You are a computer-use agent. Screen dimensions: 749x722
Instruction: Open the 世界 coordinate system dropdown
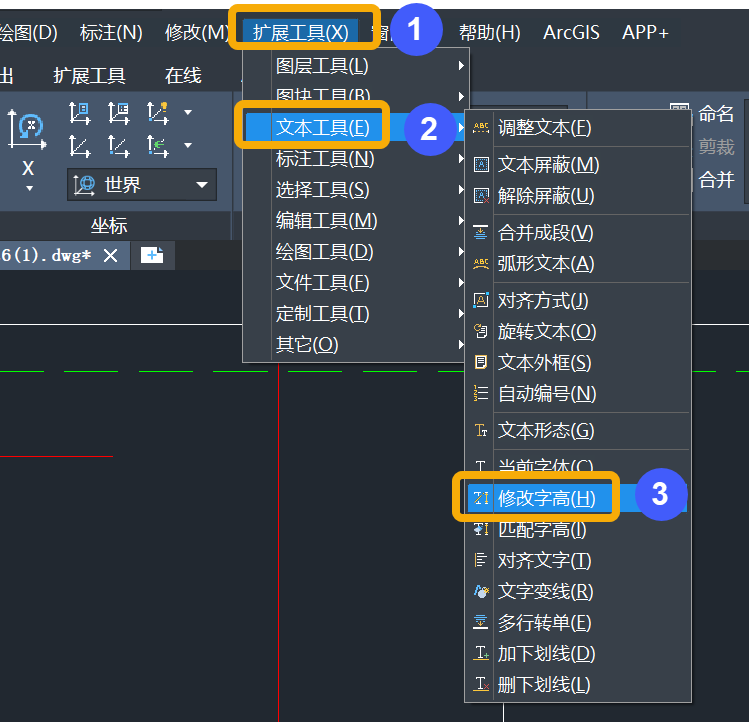point(142,185)
